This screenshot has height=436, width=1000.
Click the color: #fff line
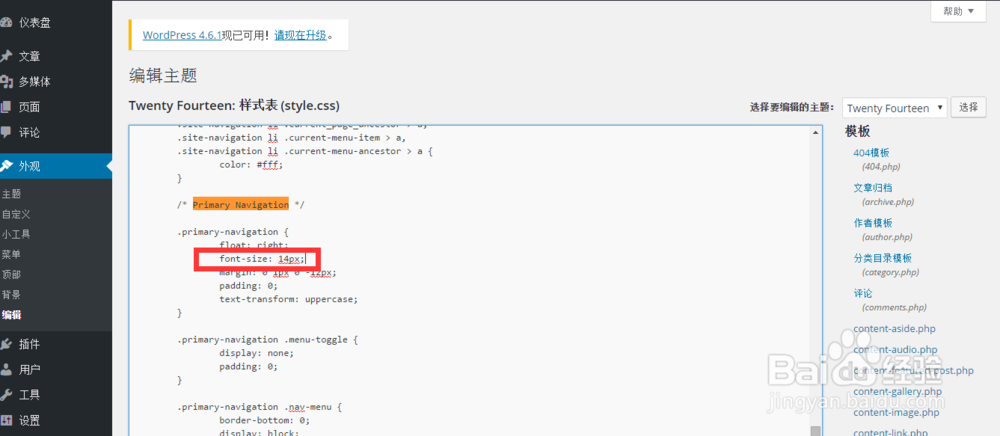coord(251,164)
